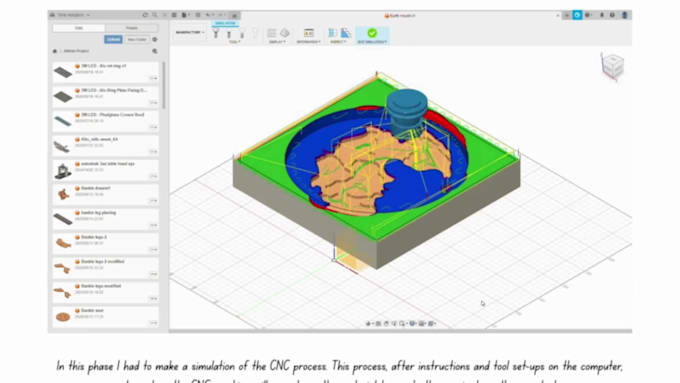Viewport: 680px width, 383px height.
Task: Select the drawer file in the list
Action: [x=105, y=194]
